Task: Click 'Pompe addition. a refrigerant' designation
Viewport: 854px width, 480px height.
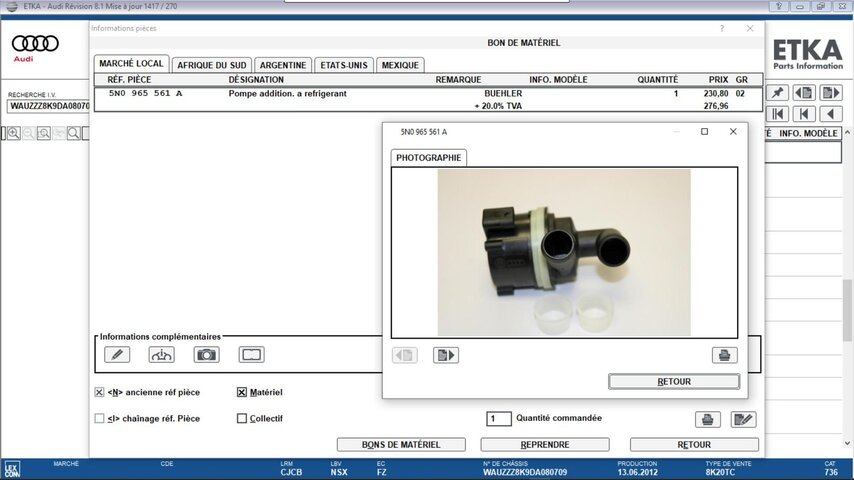Action: [288, 94]
